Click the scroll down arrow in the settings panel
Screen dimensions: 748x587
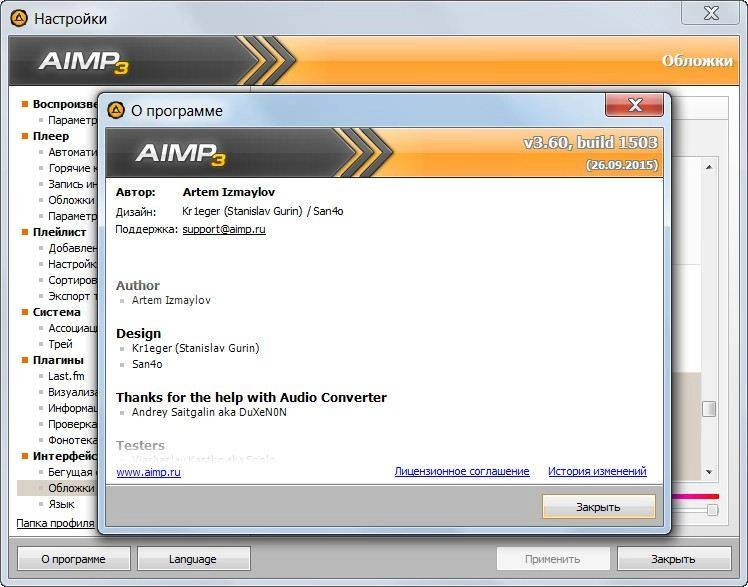point(709,472)
